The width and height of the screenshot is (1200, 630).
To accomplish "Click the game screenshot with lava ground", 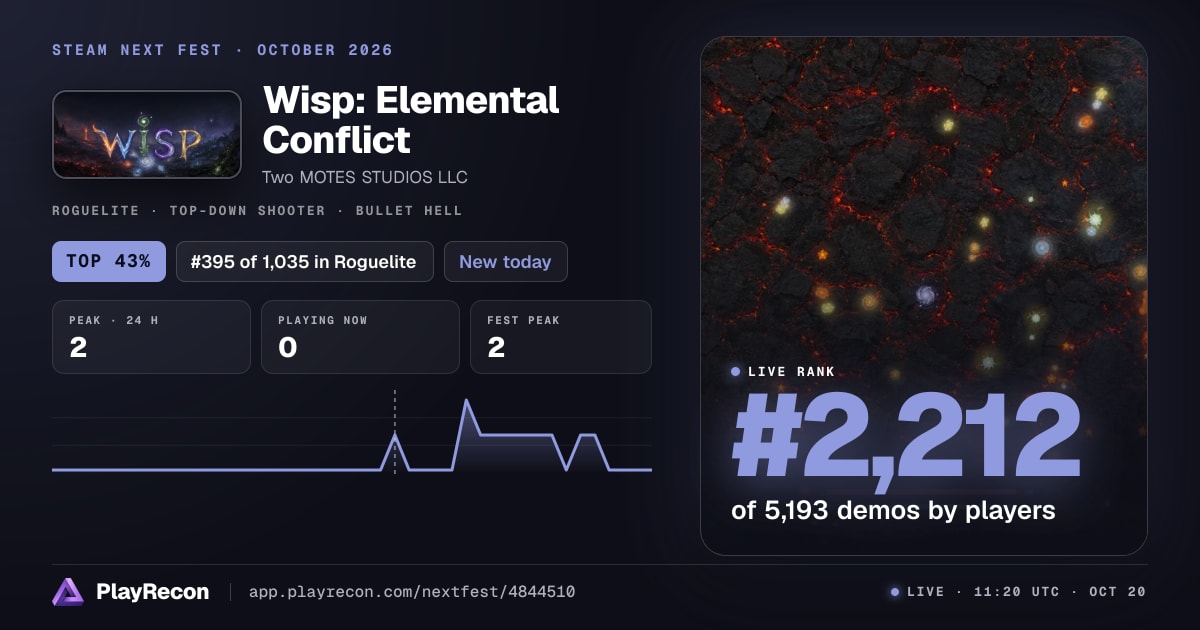I will pos(924,296).
